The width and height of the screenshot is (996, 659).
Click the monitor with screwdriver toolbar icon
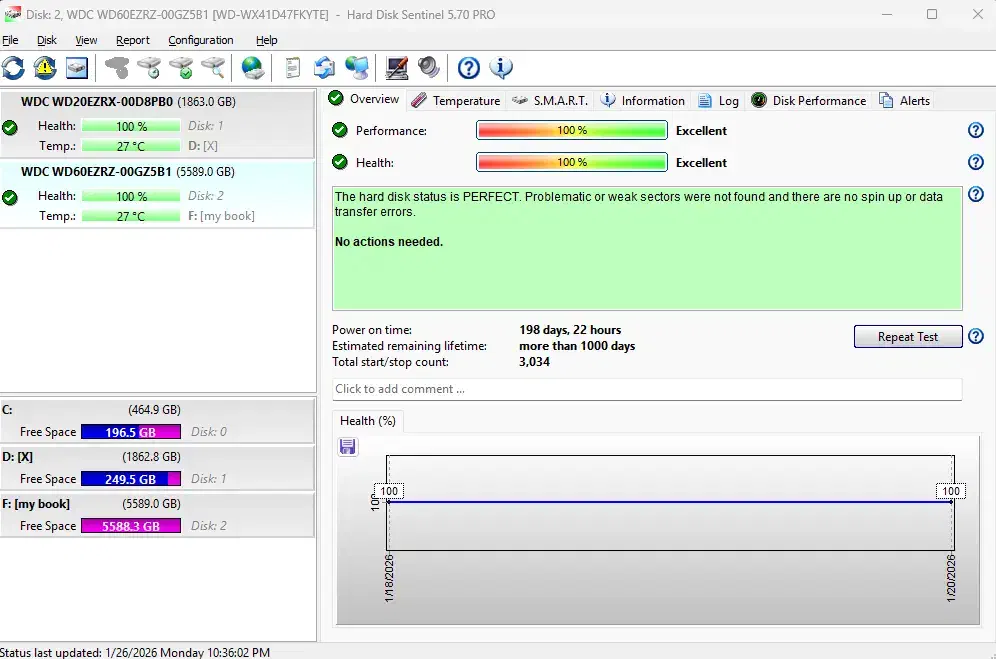coord(397,68)
